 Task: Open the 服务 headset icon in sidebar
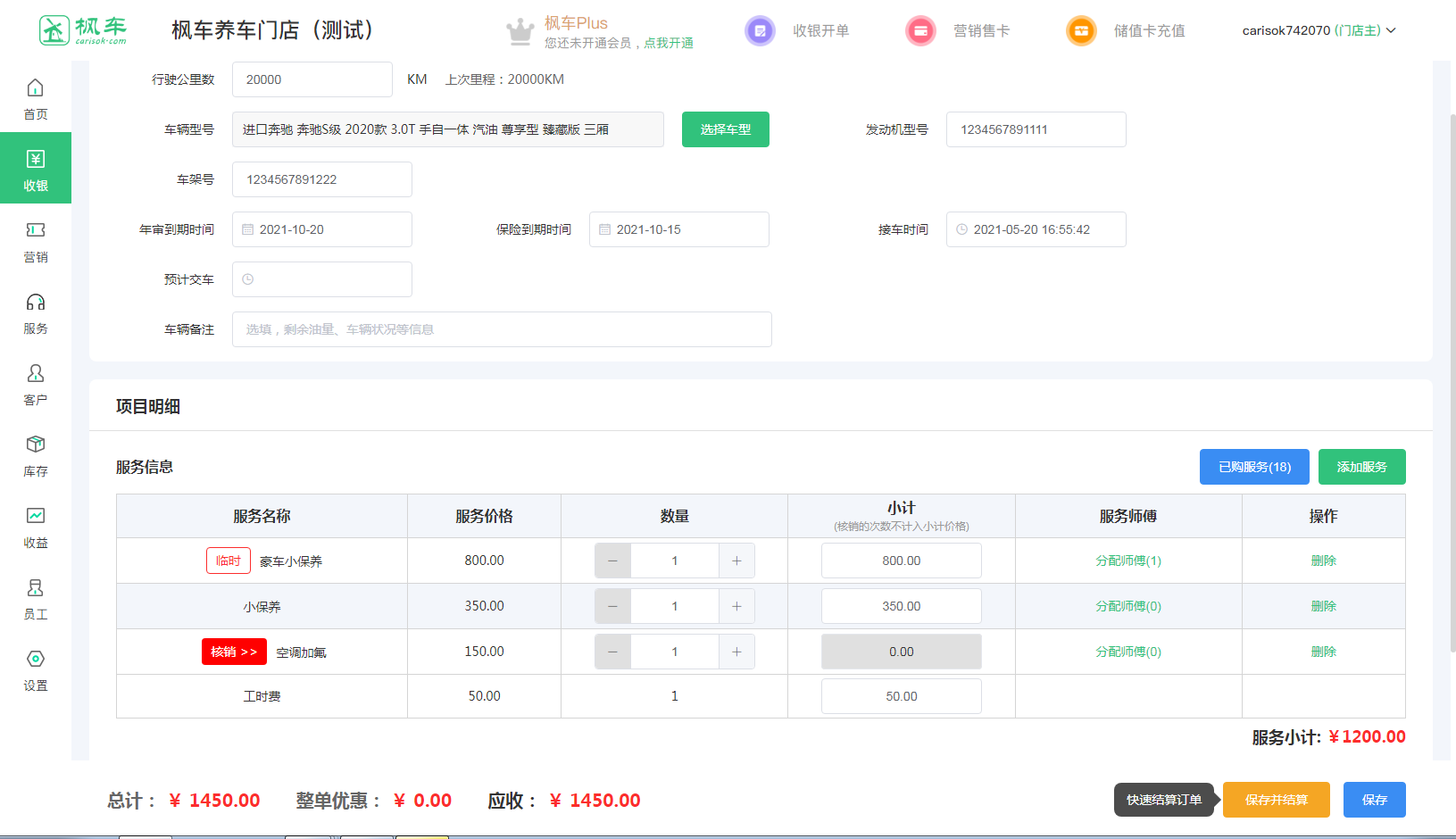[36, 303]
